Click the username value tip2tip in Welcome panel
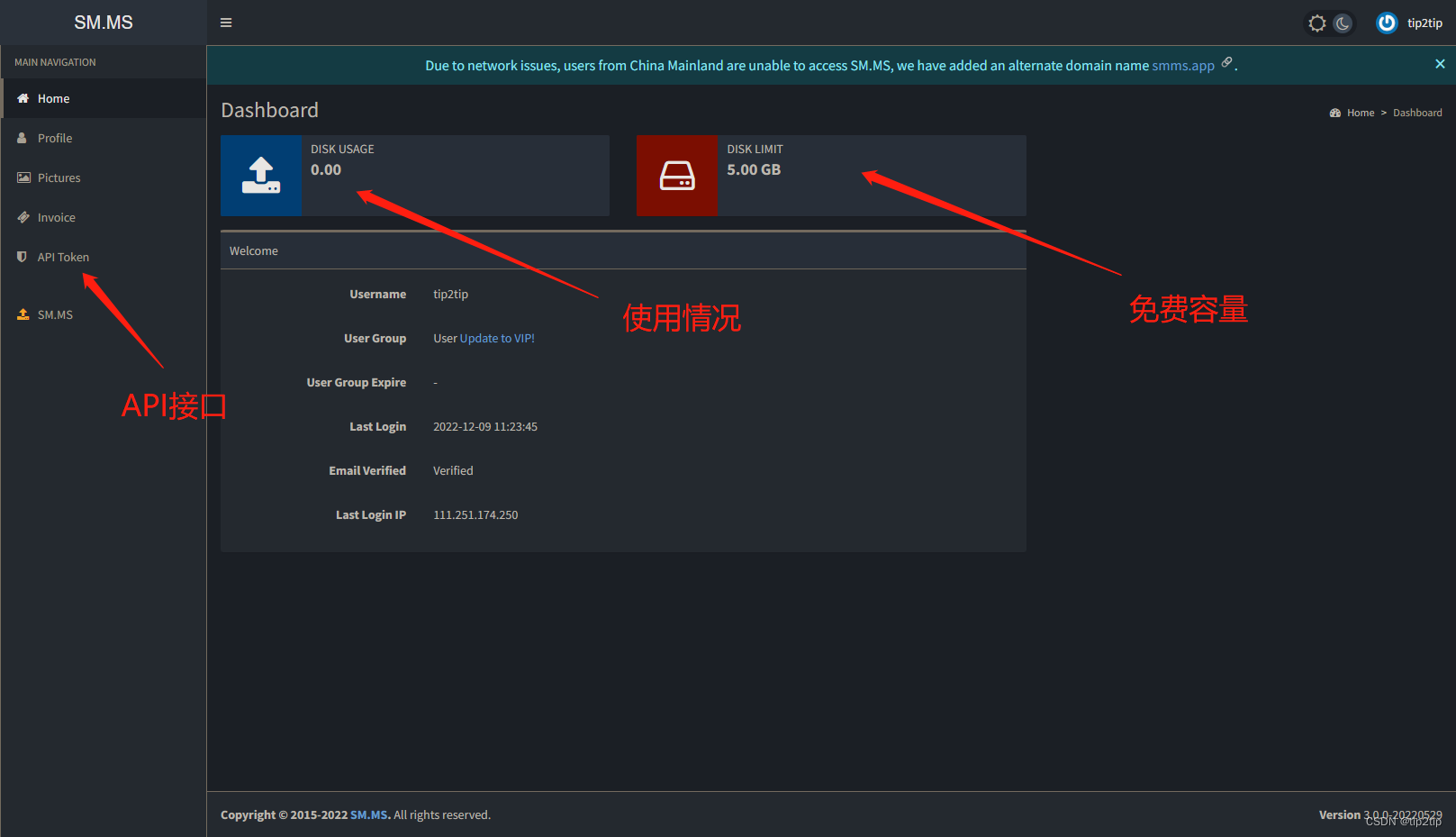1456x837 pixels. (450, 295)
